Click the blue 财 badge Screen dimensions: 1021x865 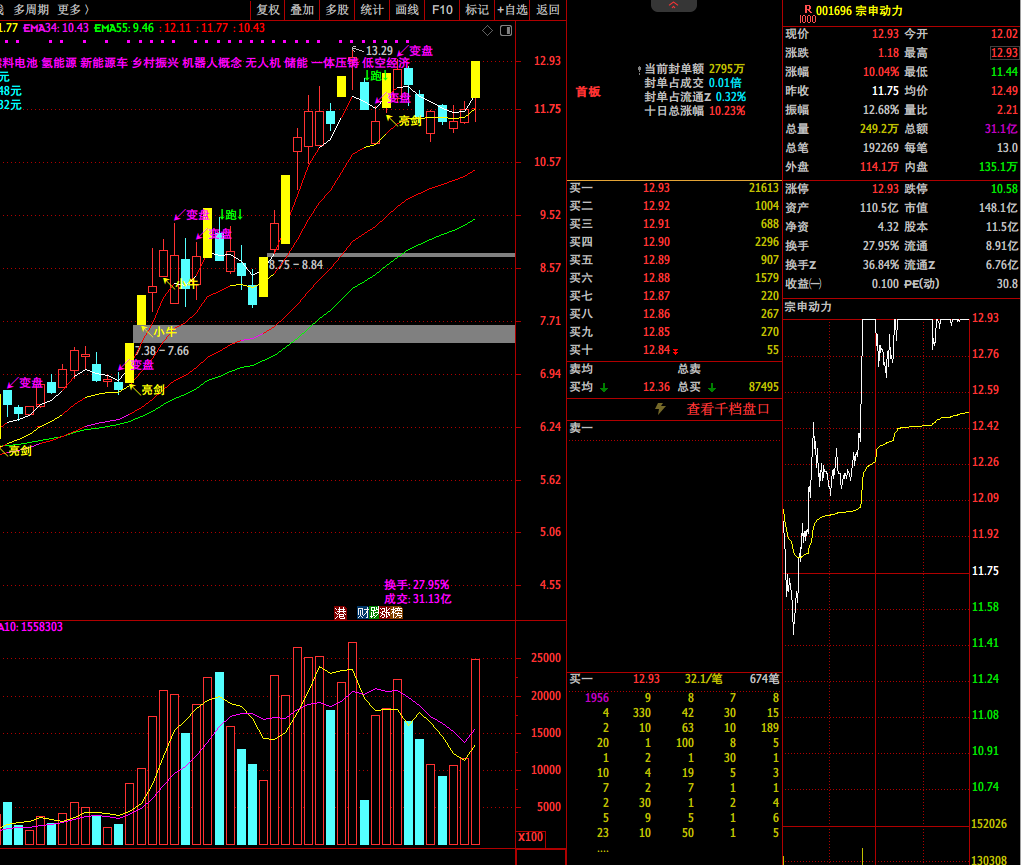[363, 613]
